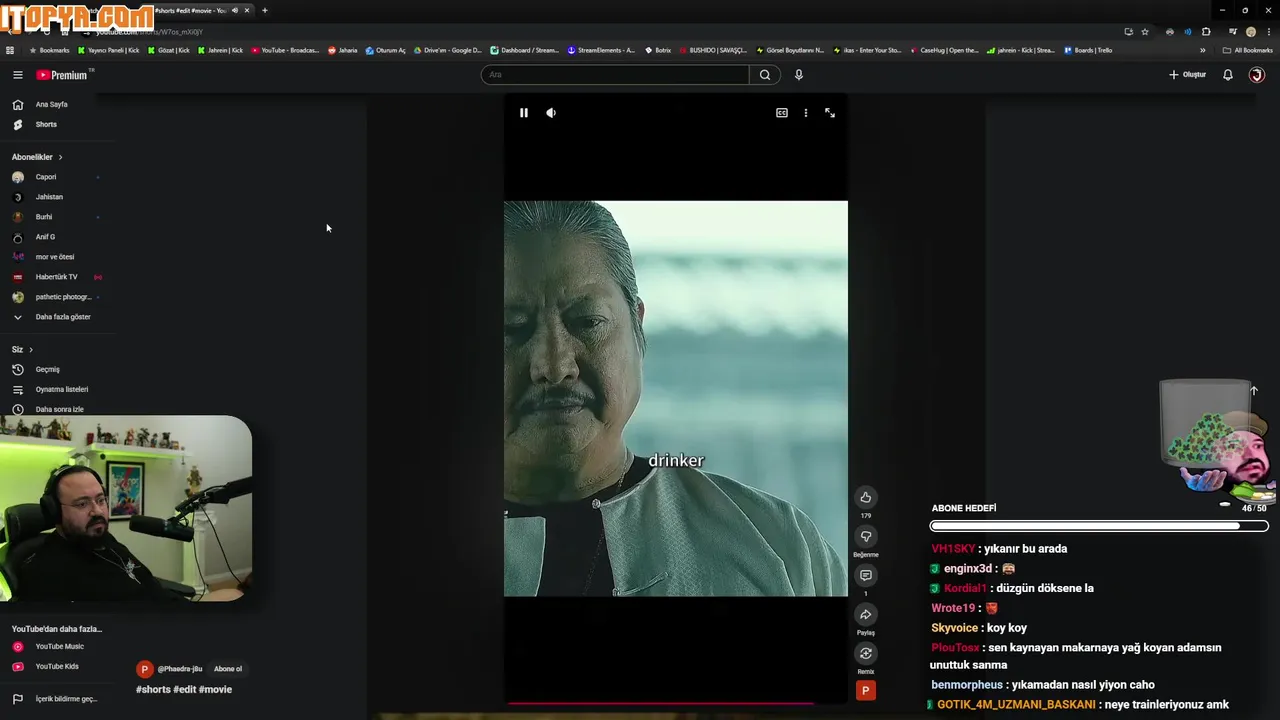Open a new browser tab
The width and height of the screenshot is (1280, 720).
tap(265, 10)
